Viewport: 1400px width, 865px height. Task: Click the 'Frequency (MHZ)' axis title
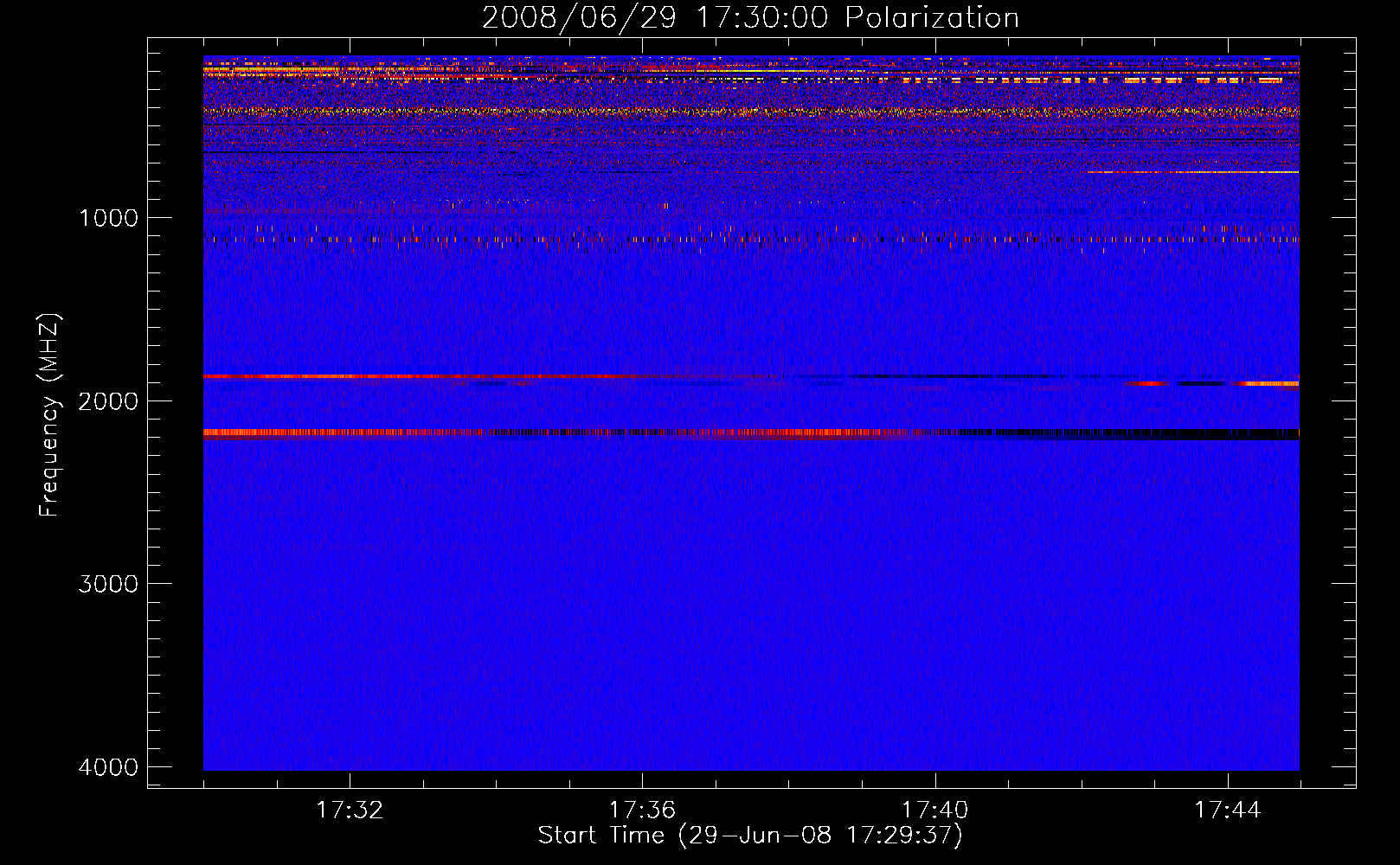click(49, 414)
